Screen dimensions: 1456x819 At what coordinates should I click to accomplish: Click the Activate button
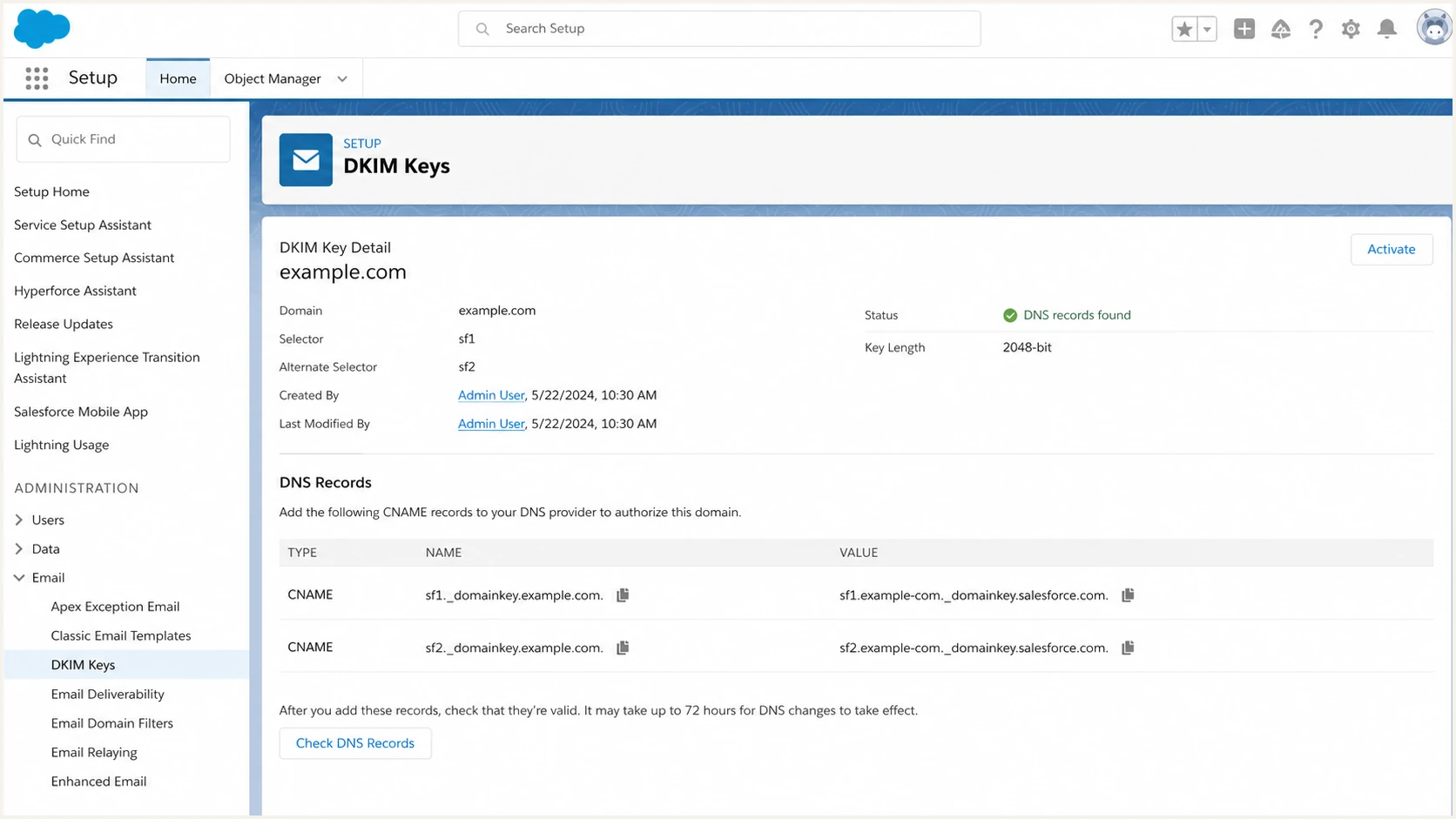1392,249
